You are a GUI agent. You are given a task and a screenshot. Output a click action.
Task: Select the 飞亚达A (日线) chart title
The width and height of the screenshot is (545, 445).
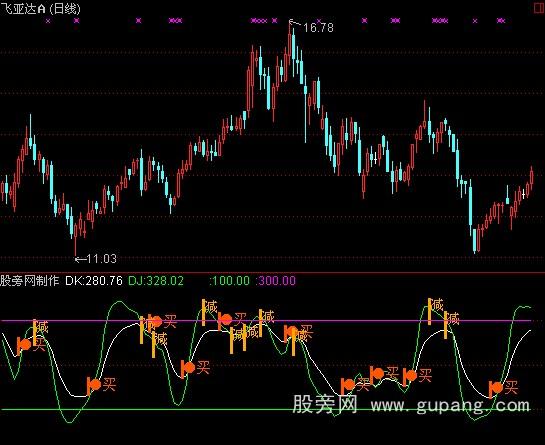[40, 9]
